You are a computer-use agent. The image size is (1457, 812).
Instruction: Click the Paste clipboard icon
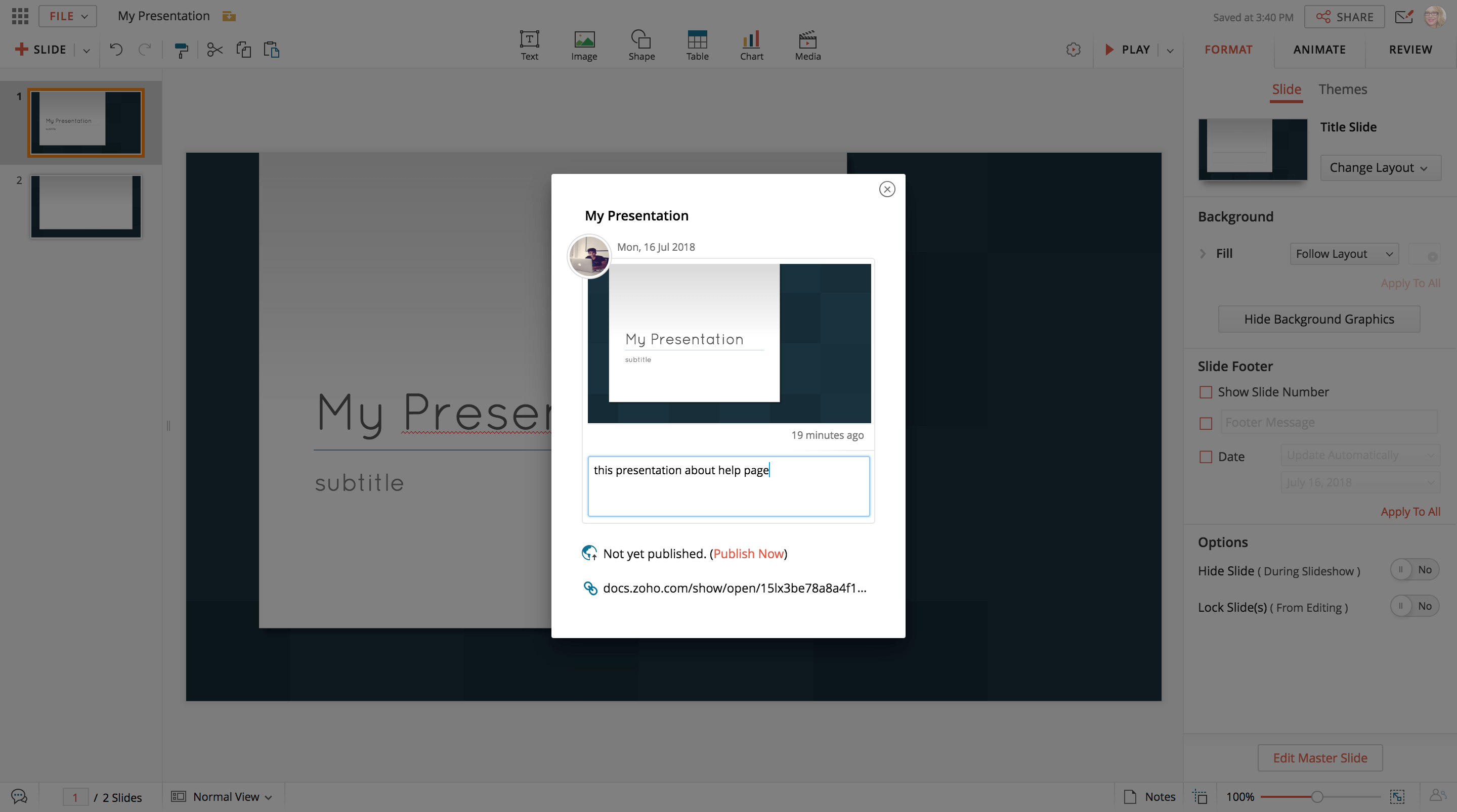pos(272,50)
